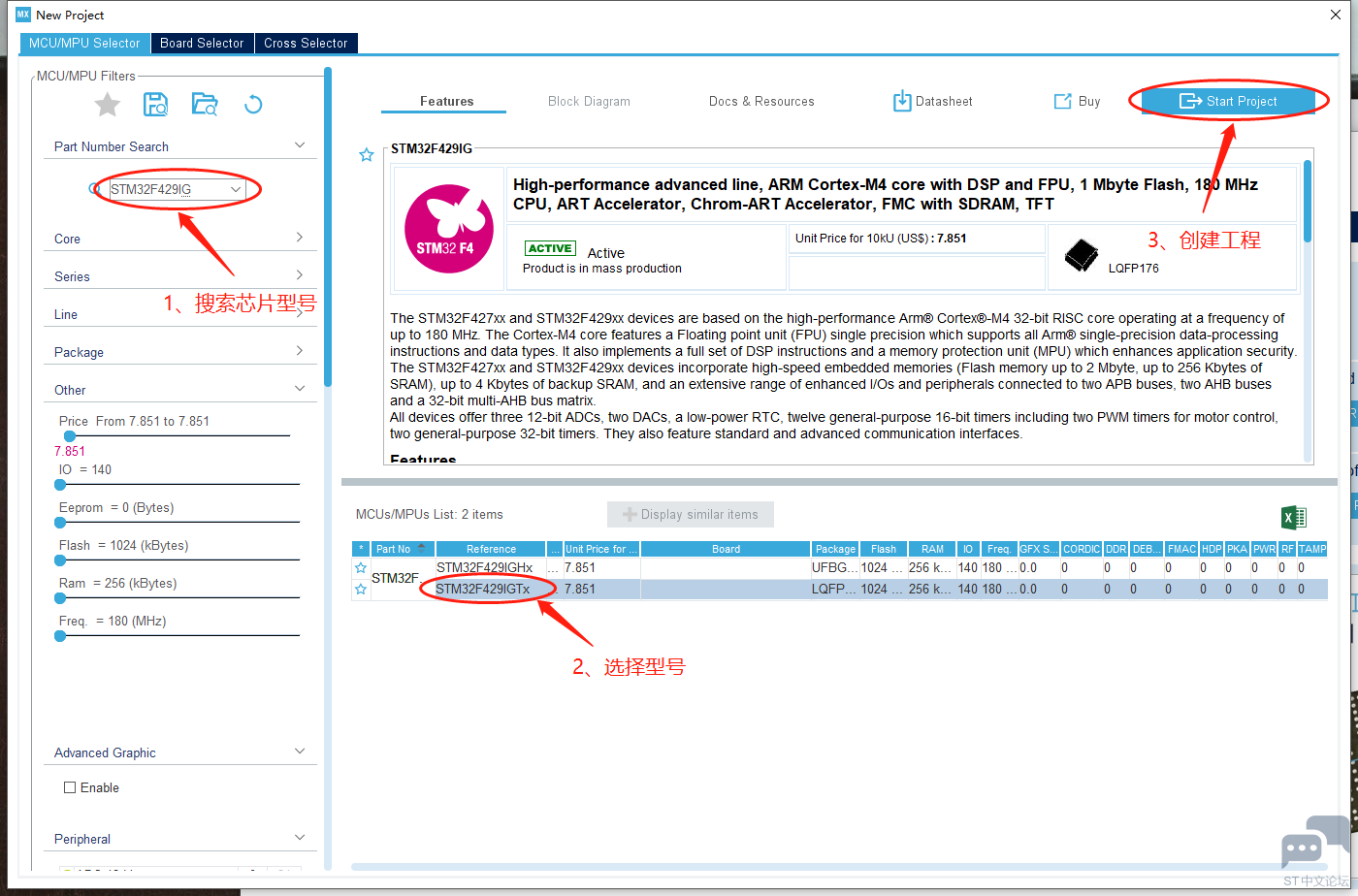Collapse the Part Number Search section
Viewport: 1358px width, 896px height.
point(300,145)
